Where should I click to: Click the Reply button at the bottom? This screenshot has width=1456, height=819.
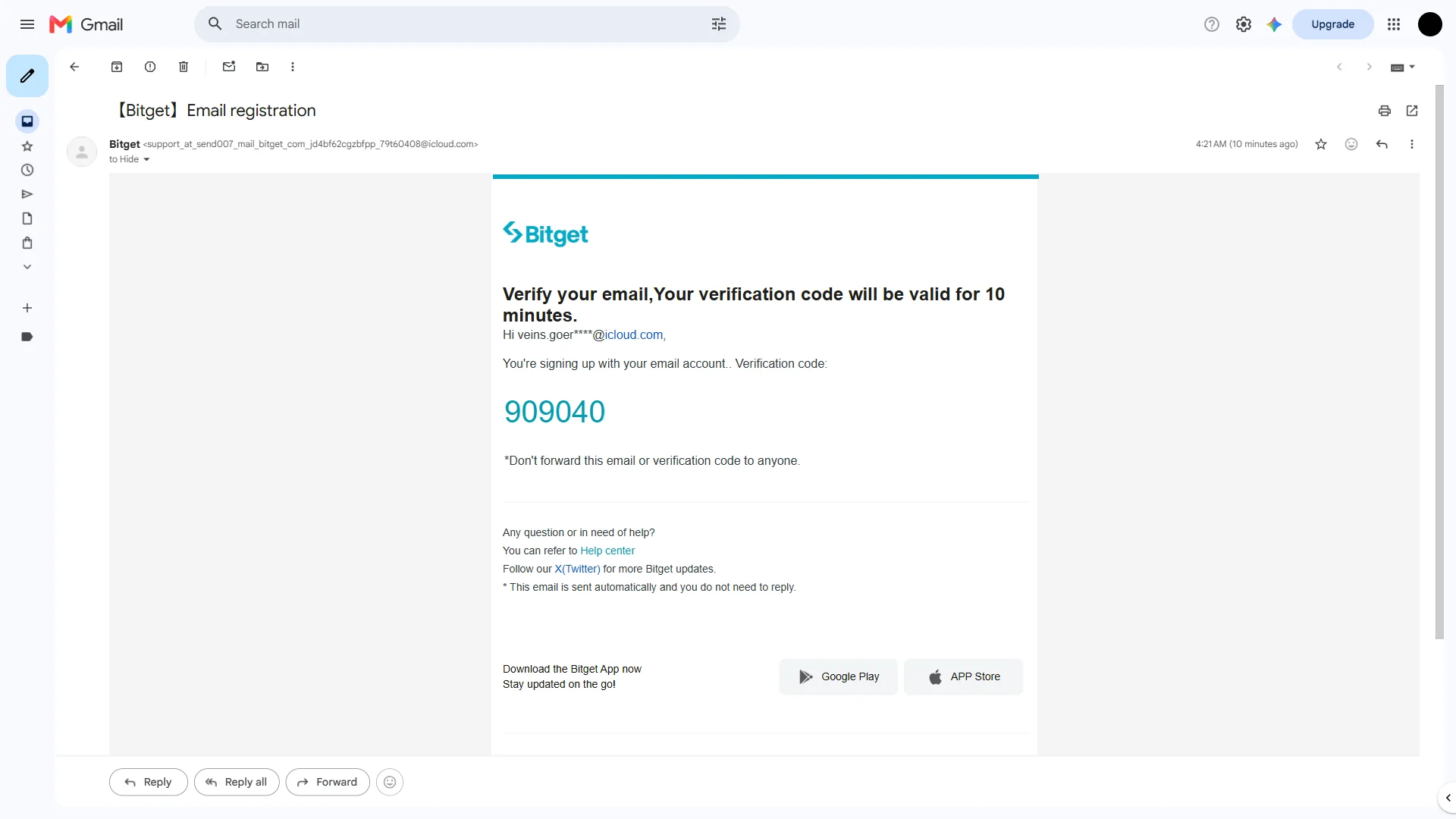[x=148, y=782]
